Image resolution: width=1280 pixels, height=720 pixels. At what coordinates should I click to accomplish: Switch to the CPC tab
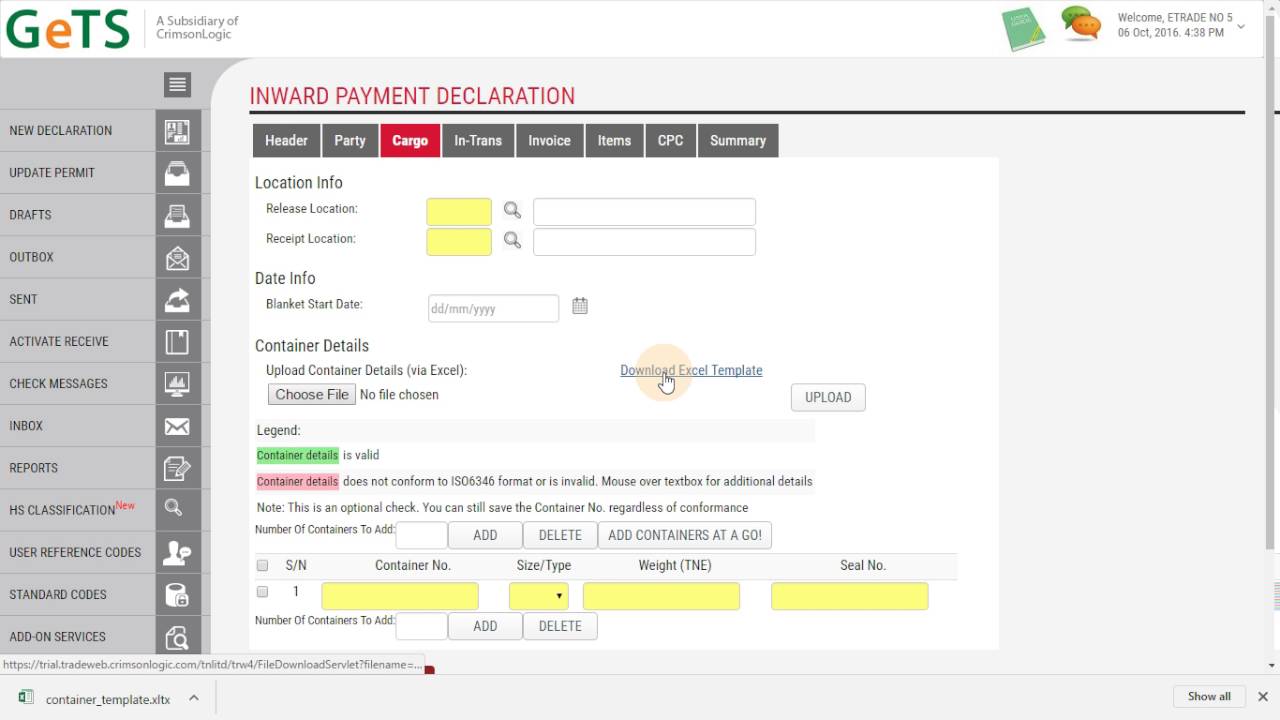pyautogui.click(x=670, y=140)
